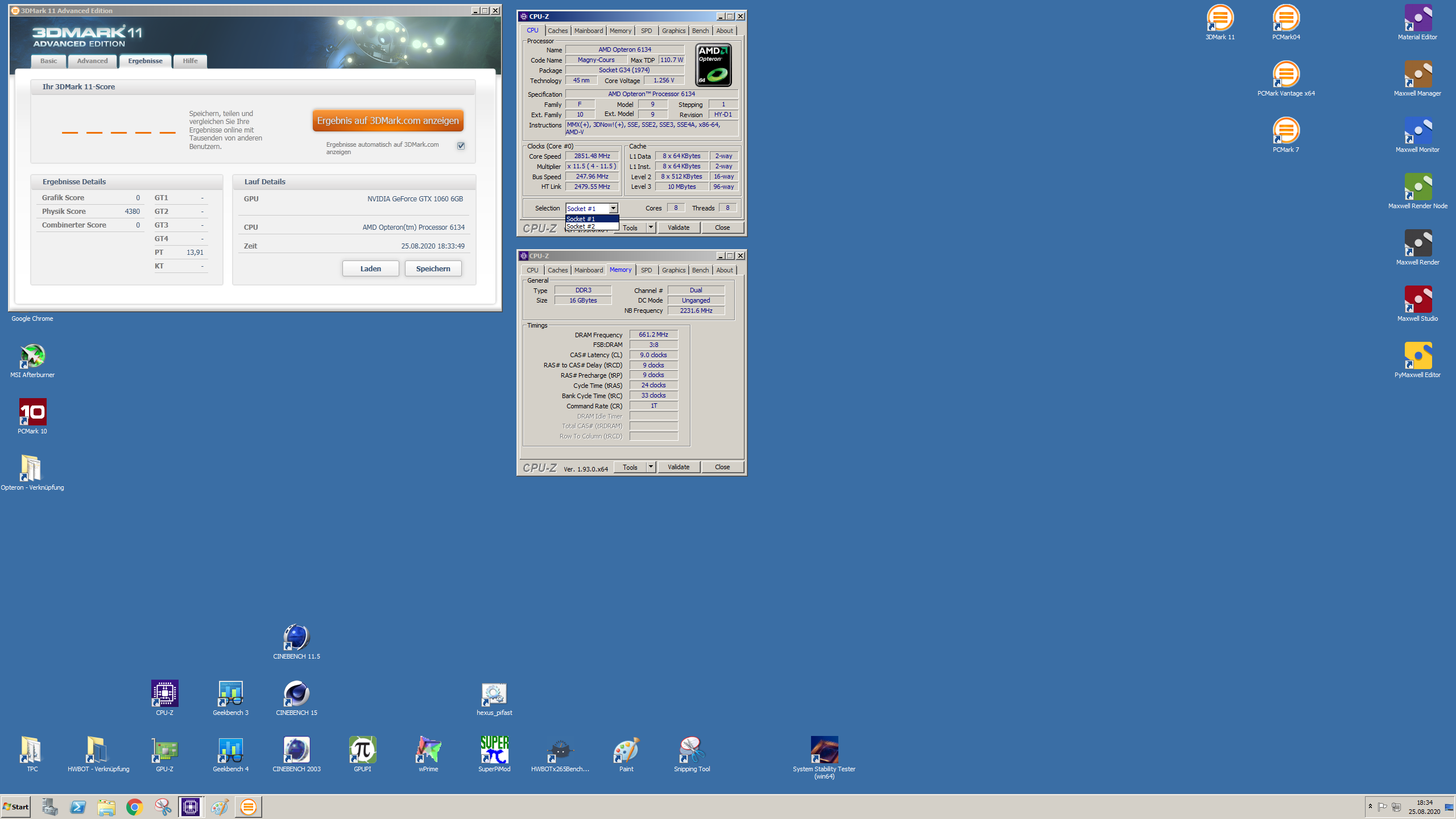Show hidden tray icons with the chevron

coord(1370,807)
